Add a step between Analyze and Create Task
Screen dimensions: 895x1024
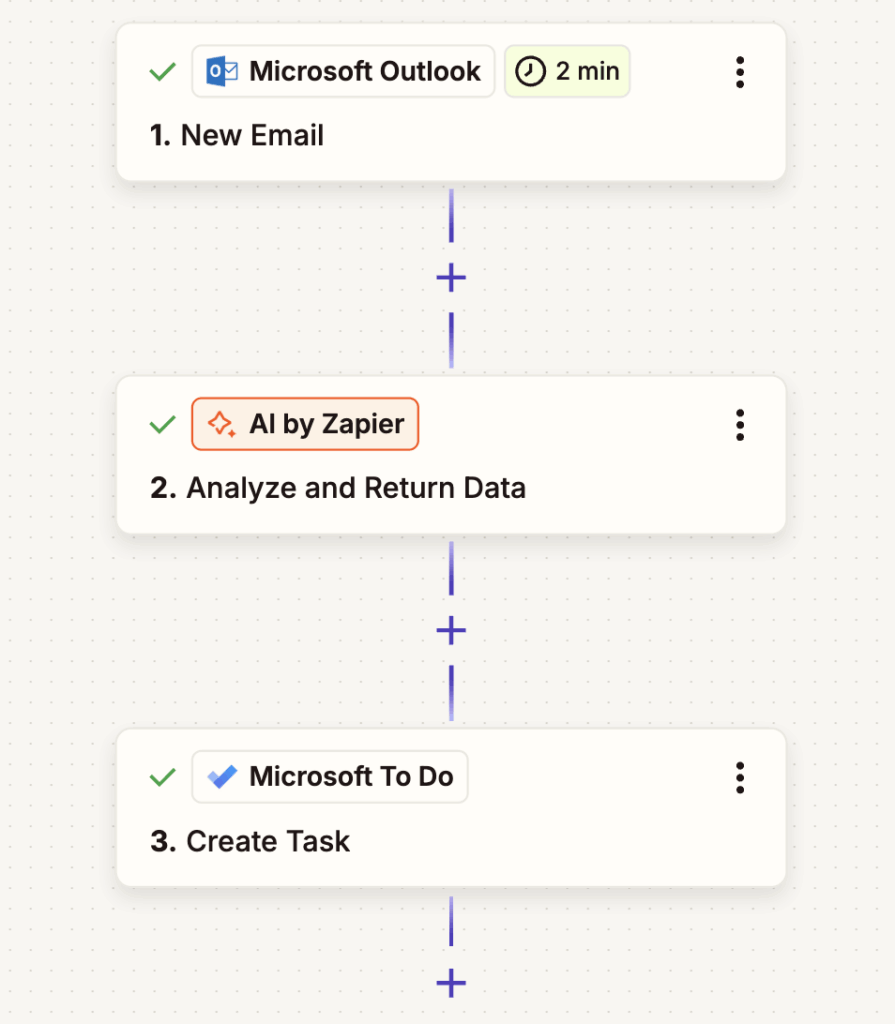pos(451,630)
